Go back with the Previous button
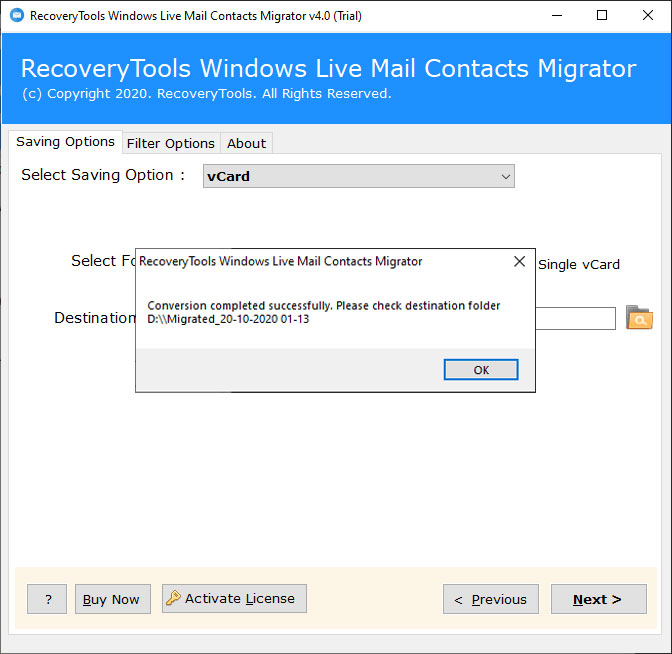 coord(491,599)
